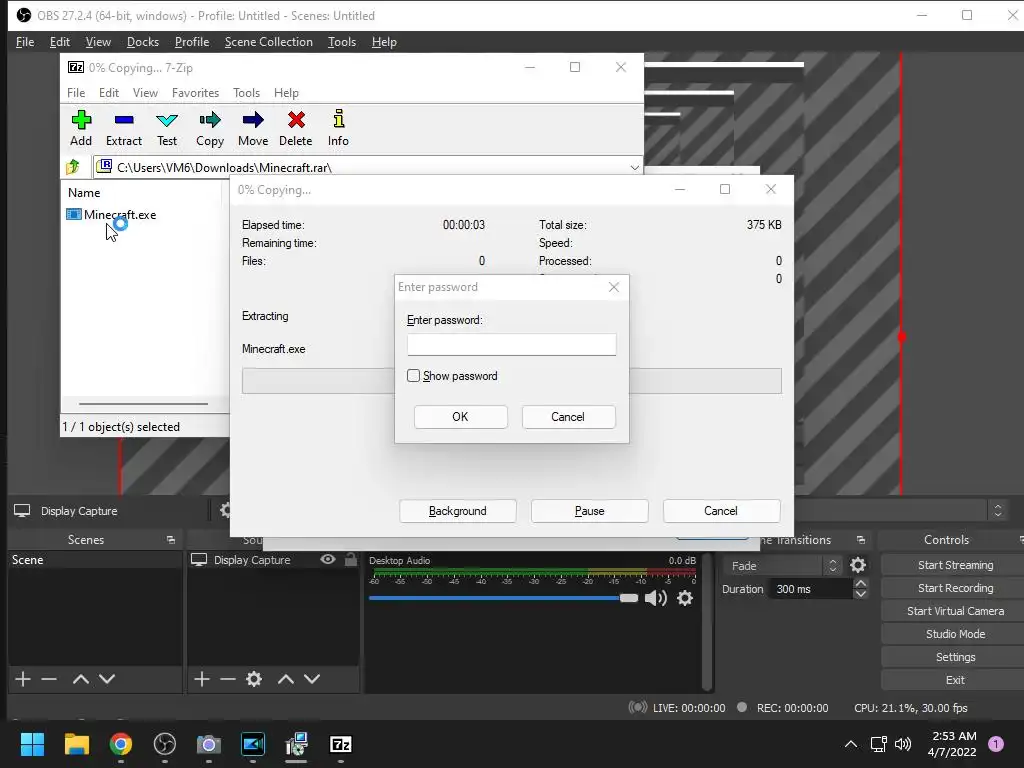The width and height of the screenshot is (1024, 768).
Task: Click Studio Mode button
Action: (x=955, y=633)
